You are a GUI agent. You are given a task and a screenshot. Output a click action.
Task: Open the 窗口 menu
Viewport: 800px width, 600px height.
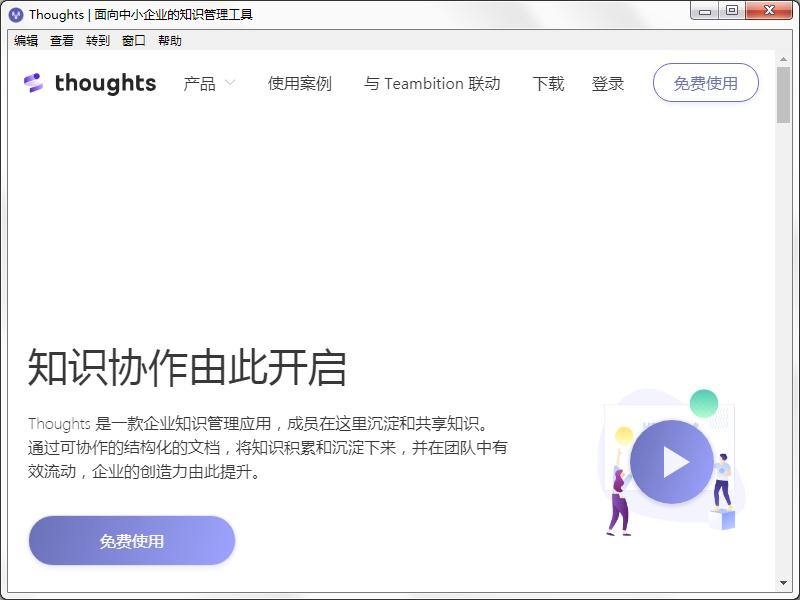coord(134,41)
